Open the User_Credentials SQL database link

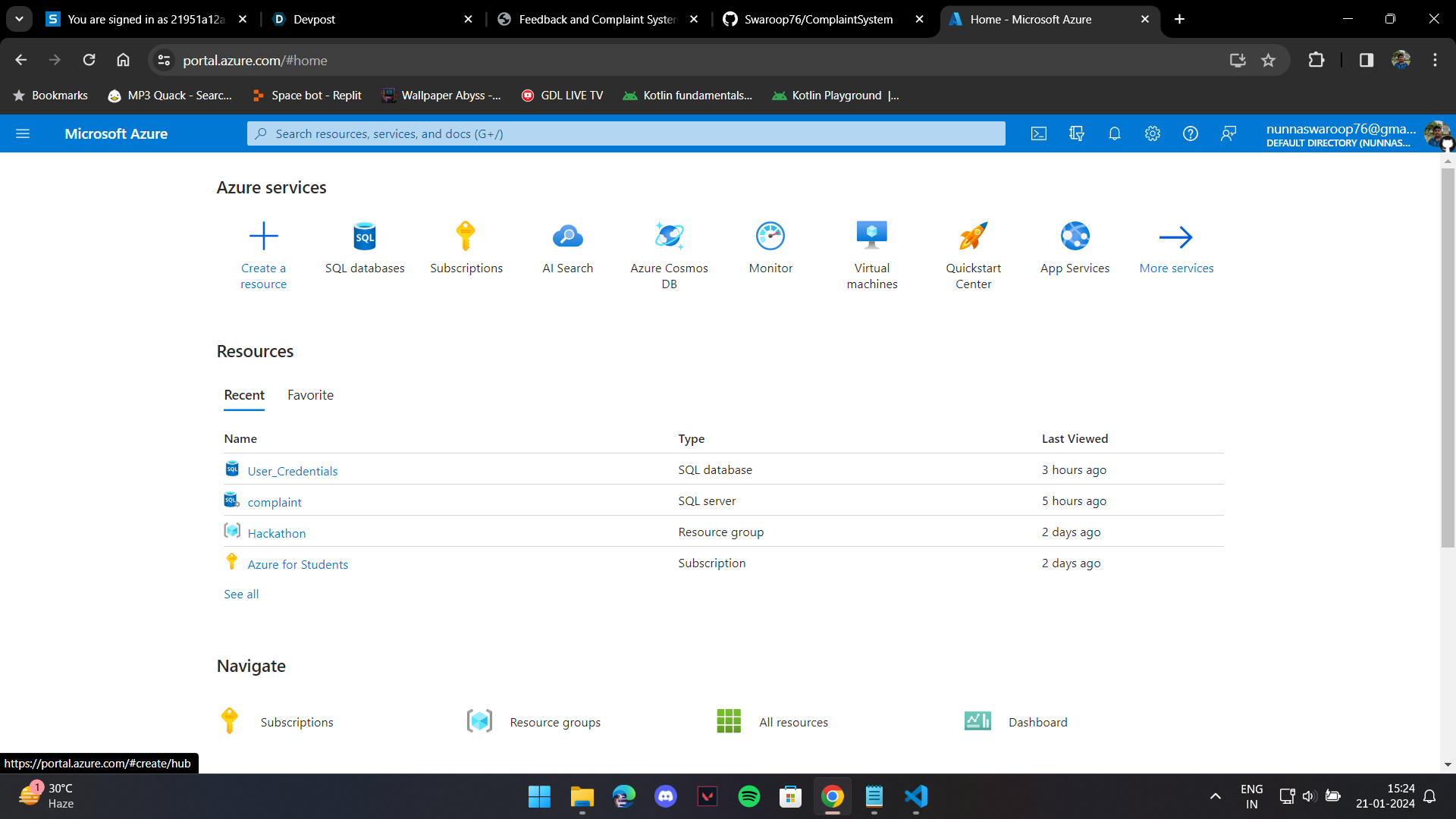(x=292, y=471)
